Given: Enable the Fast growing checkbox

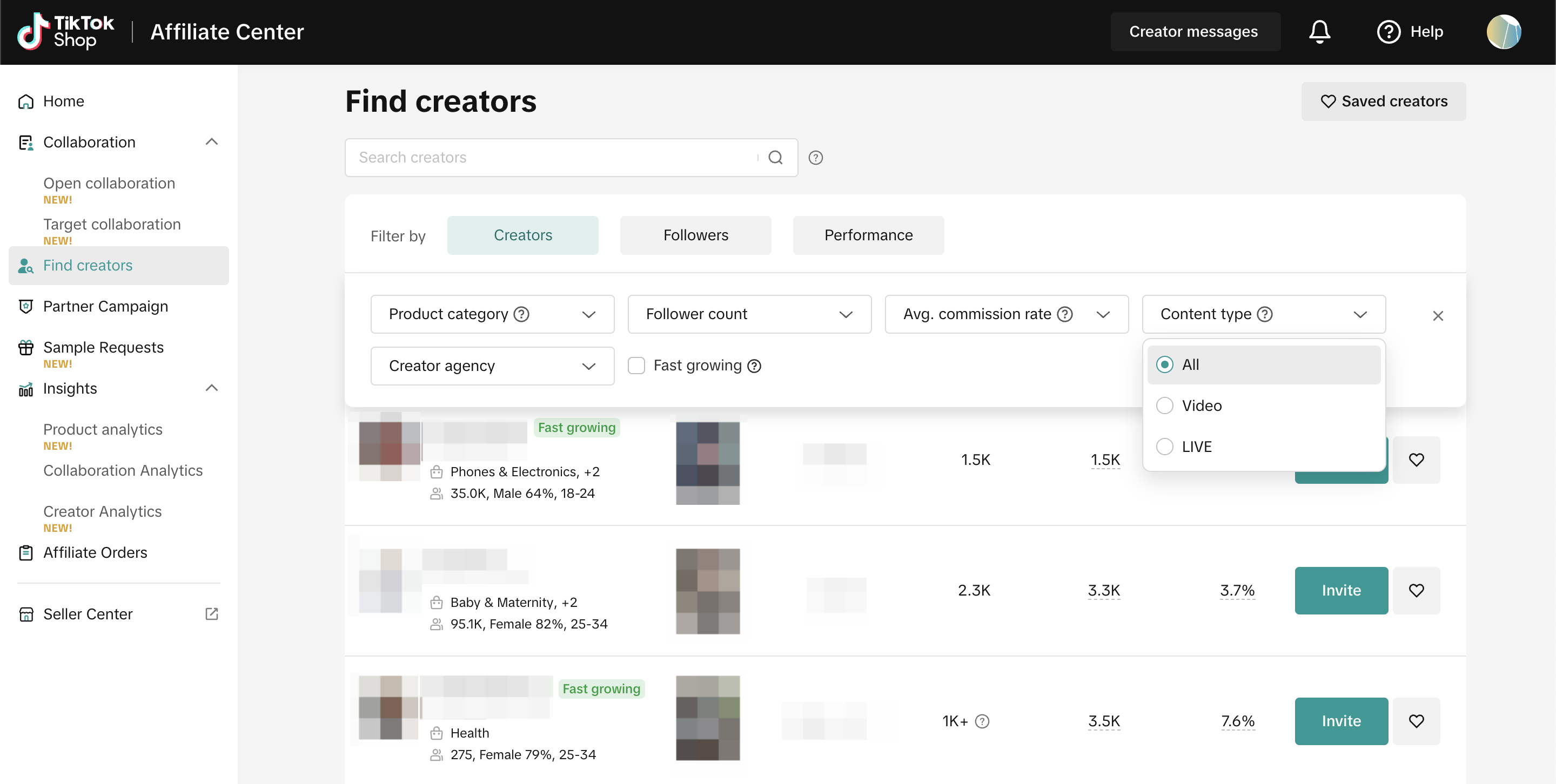Looking at the screenshot, I should (x=636, y=366).
